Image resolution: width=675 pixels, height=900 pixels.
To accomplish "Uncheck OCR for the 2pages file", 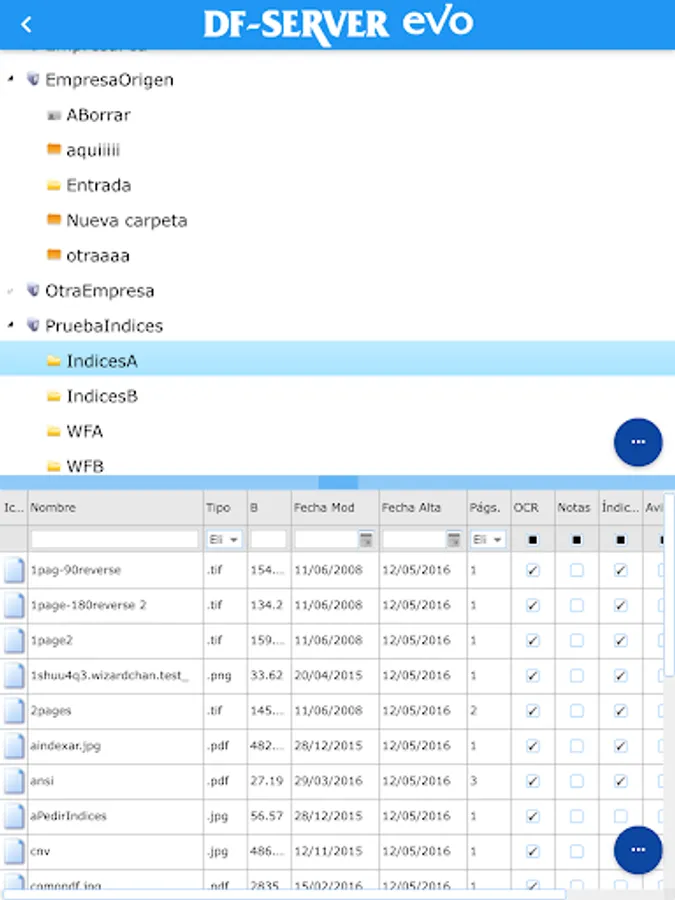I will click(533, 711).
